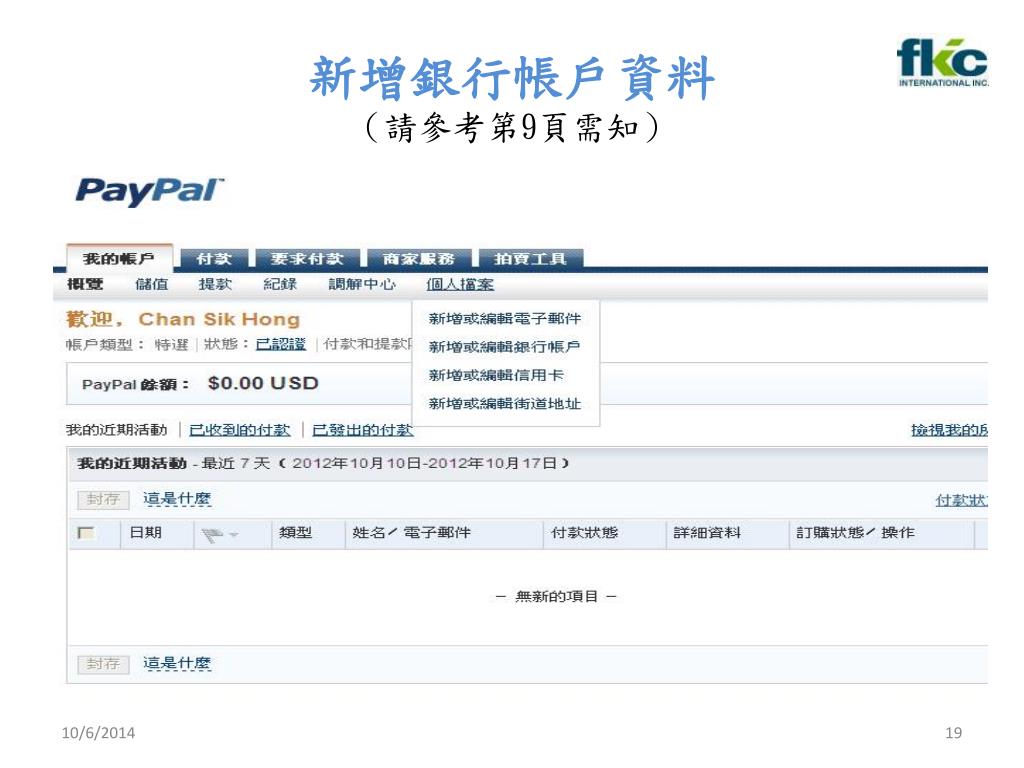
Task: Click the Chan Sik Hong welcome name
Action: coord(219,319)
